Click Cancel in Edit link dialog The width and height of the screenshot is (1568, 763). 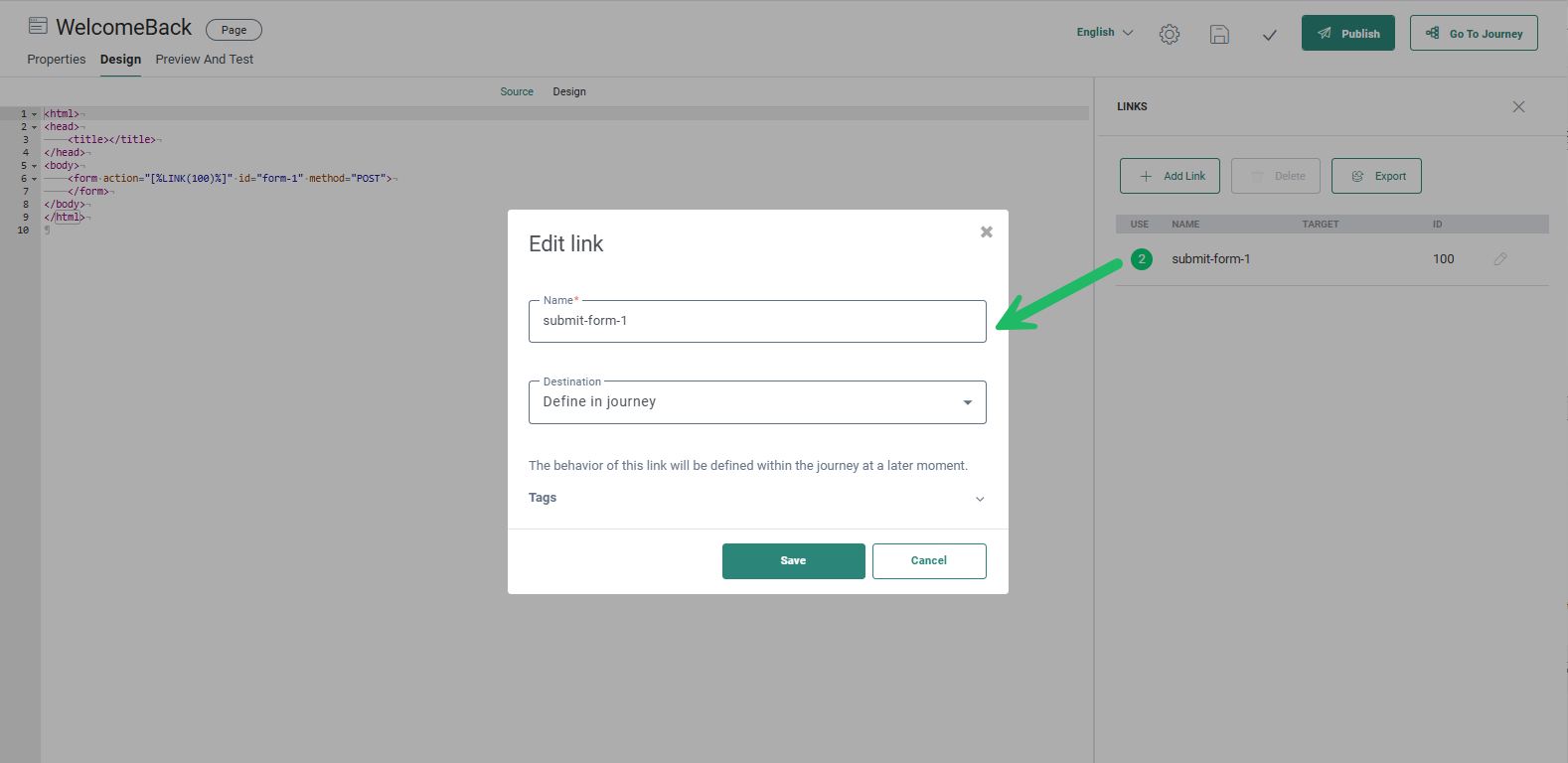(x=928, y=560)
